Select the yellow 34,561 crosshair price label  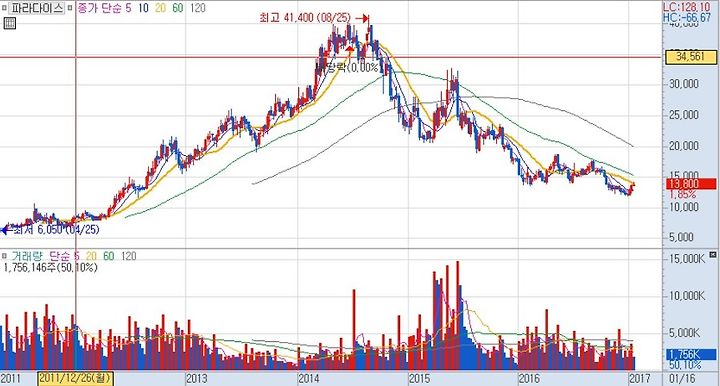691,57
